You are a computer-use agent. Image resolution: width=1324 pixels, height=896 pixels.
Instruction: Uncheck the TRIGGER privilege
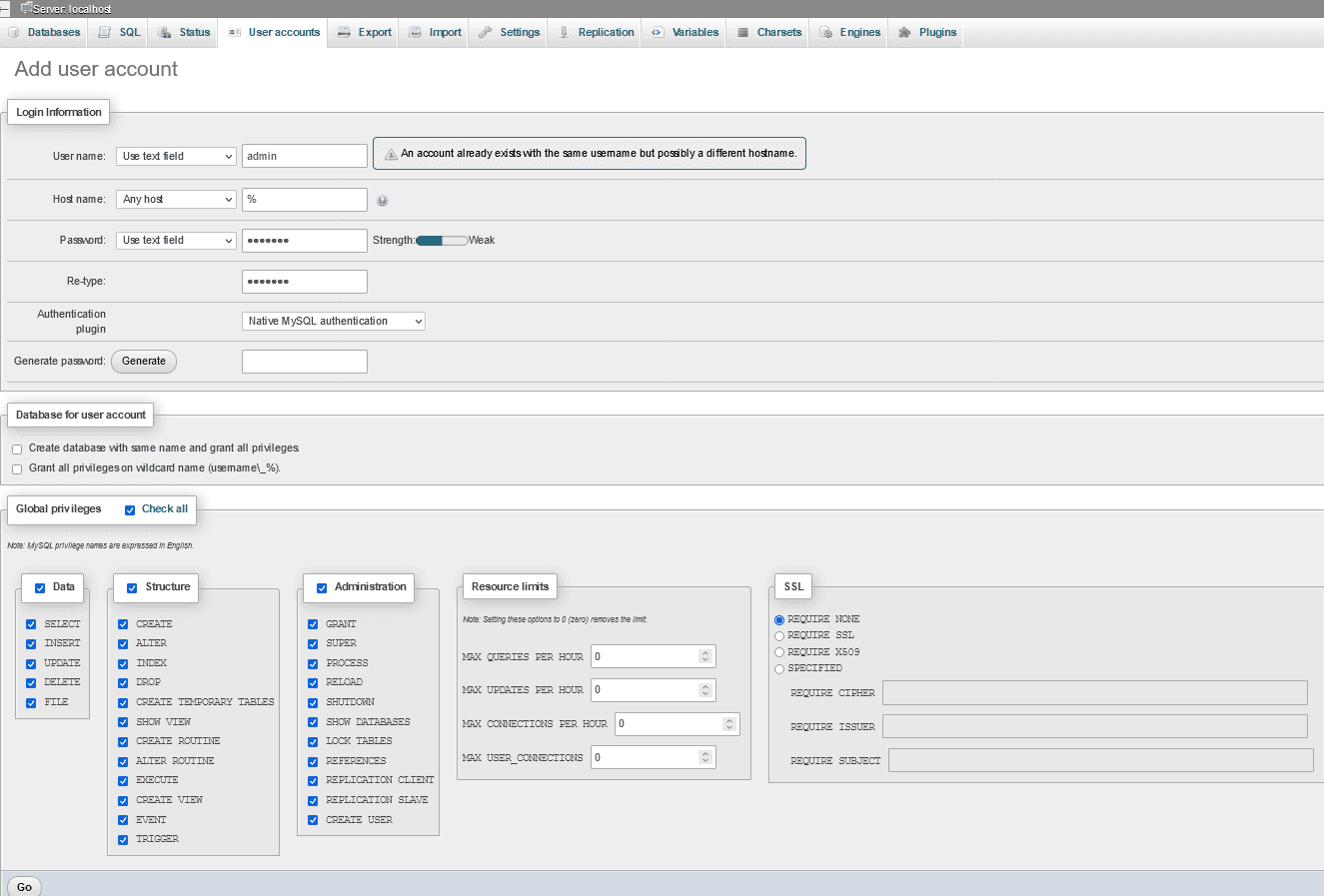(123, 840)
